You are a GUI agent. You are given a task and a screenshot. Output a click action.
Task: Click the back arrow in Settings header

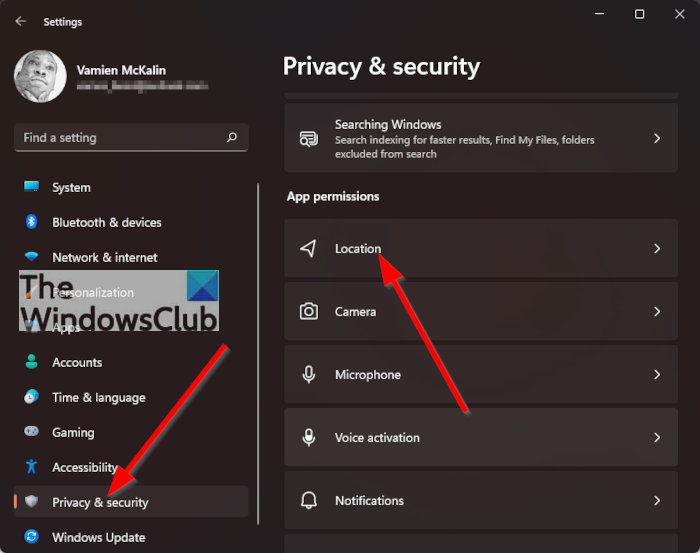coord(21,21)
